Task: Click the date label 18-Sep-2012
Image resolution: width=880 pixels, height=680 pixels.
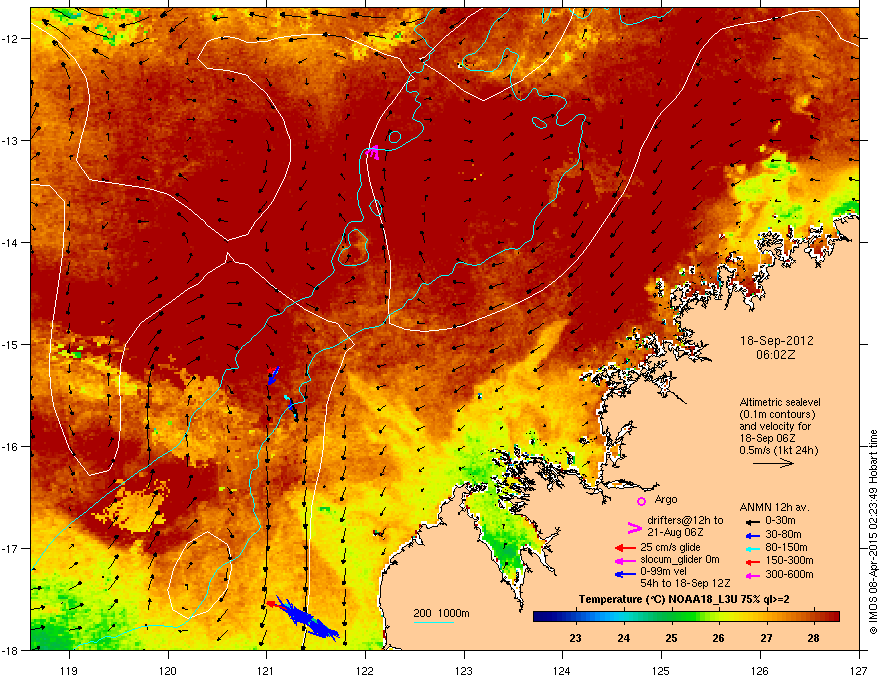Action: coord(776,341)
